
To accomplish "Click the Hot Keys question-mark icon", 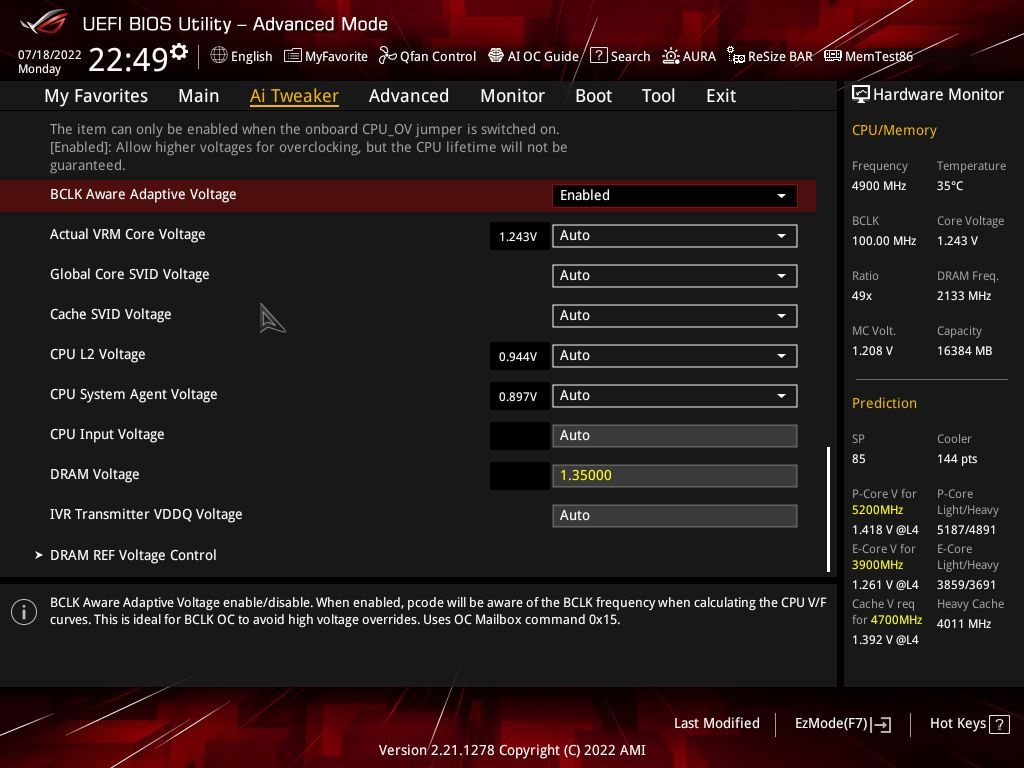I will [x=999, y=724].
